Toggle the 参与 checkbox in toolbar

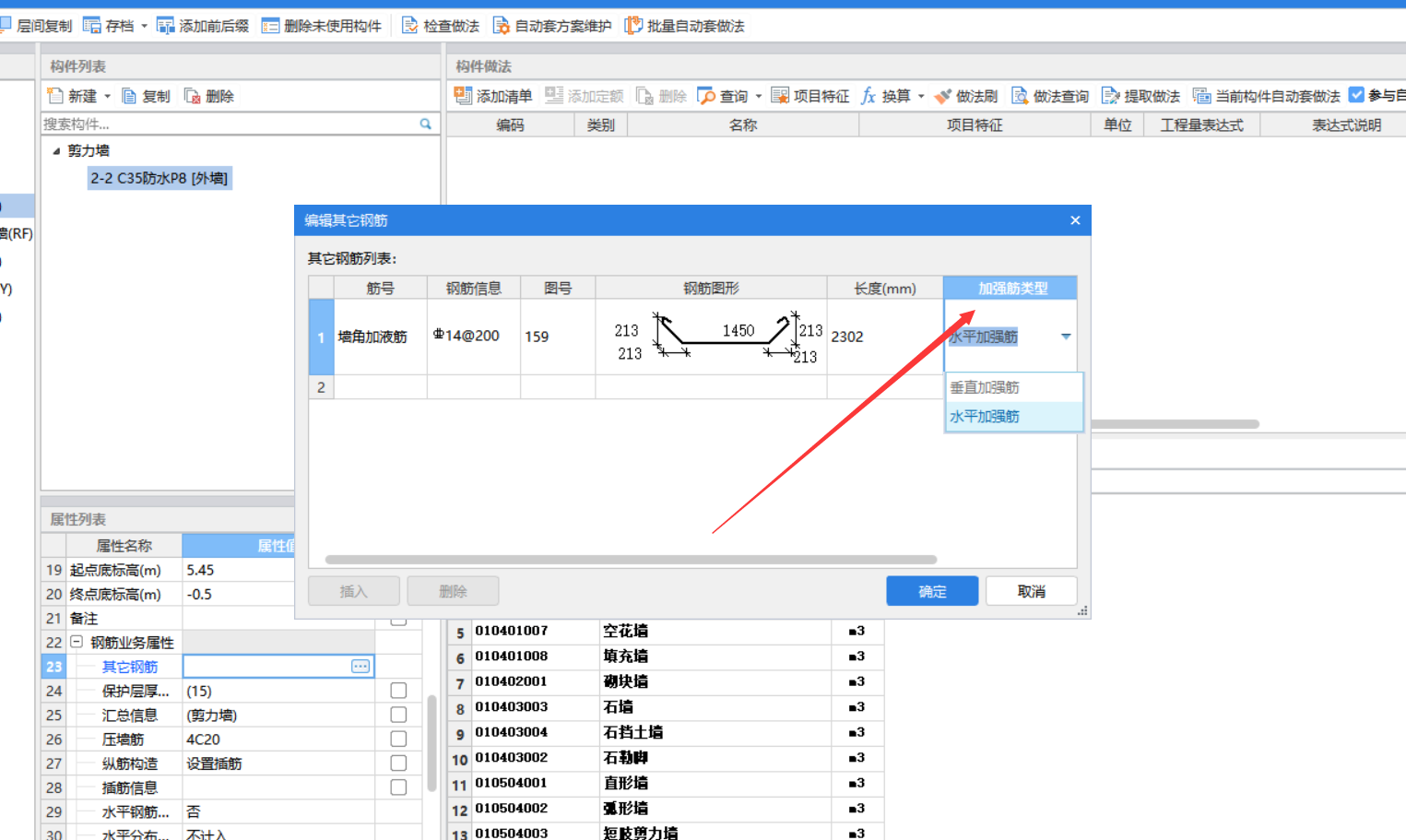[x=1357, y=95]
